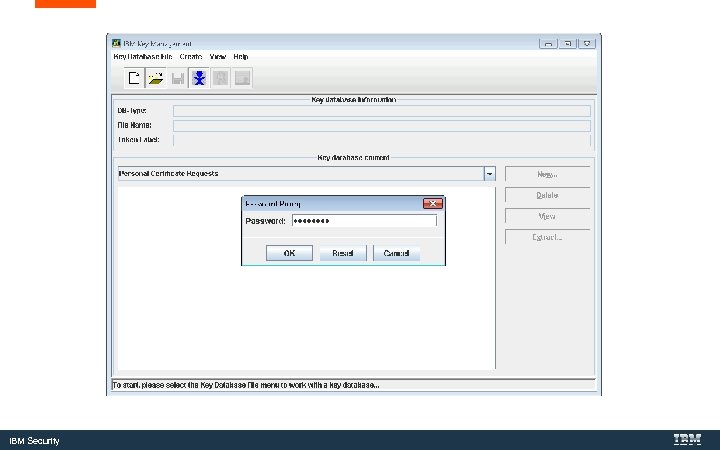The width and height of the screenshot is (720, 450).
Task: Focus the Password input field
Action: pos(364,221)
